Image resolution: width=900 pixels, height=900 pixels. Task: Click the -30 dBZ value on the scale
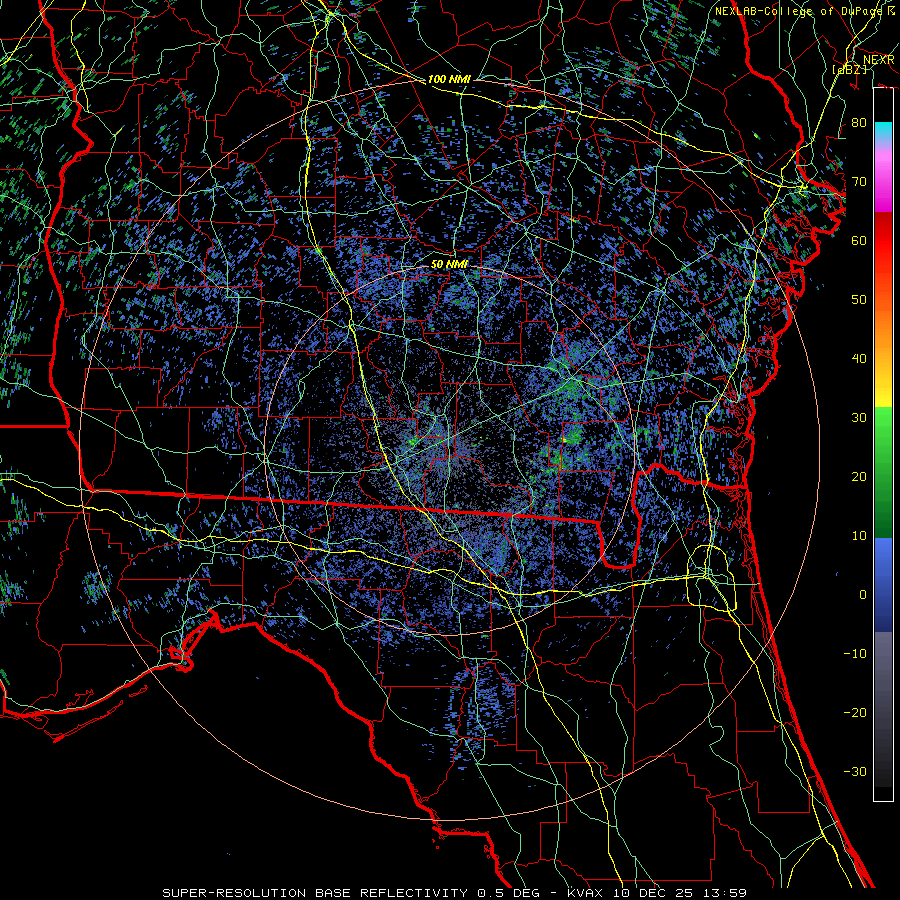click(855, 772)
